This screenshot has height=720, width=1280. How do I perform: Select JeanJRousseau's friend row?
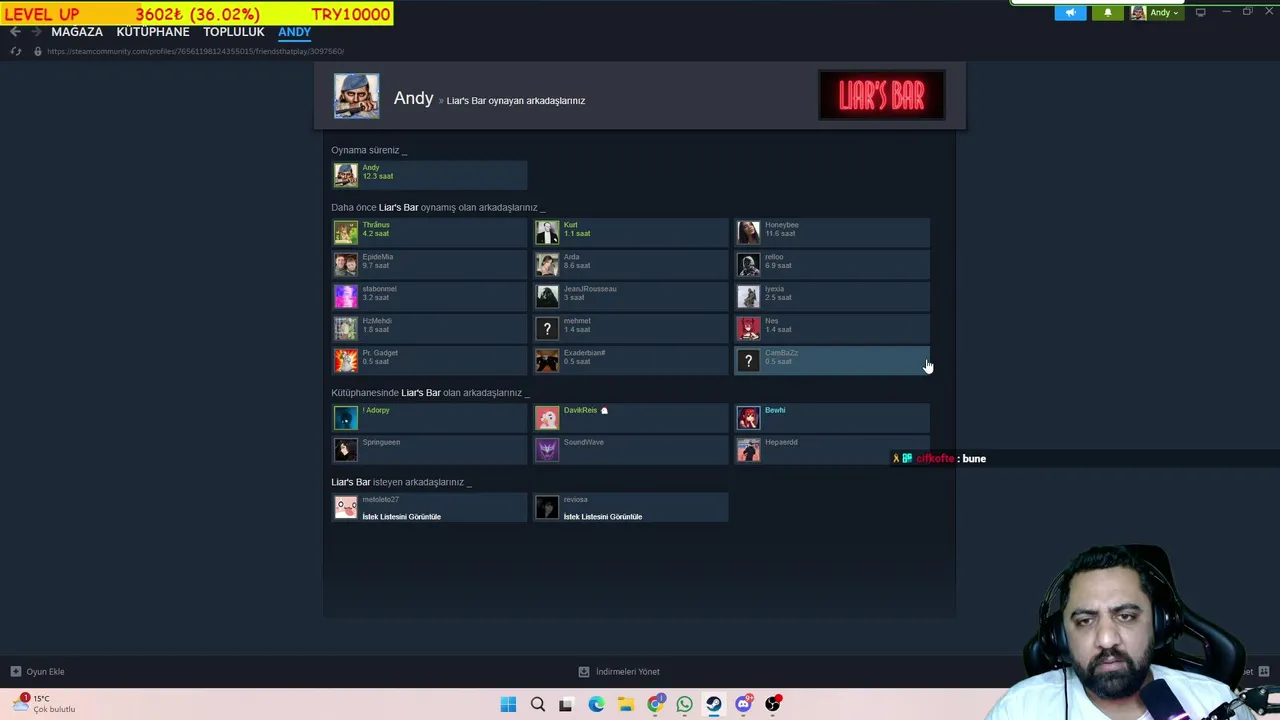point(631,296)
